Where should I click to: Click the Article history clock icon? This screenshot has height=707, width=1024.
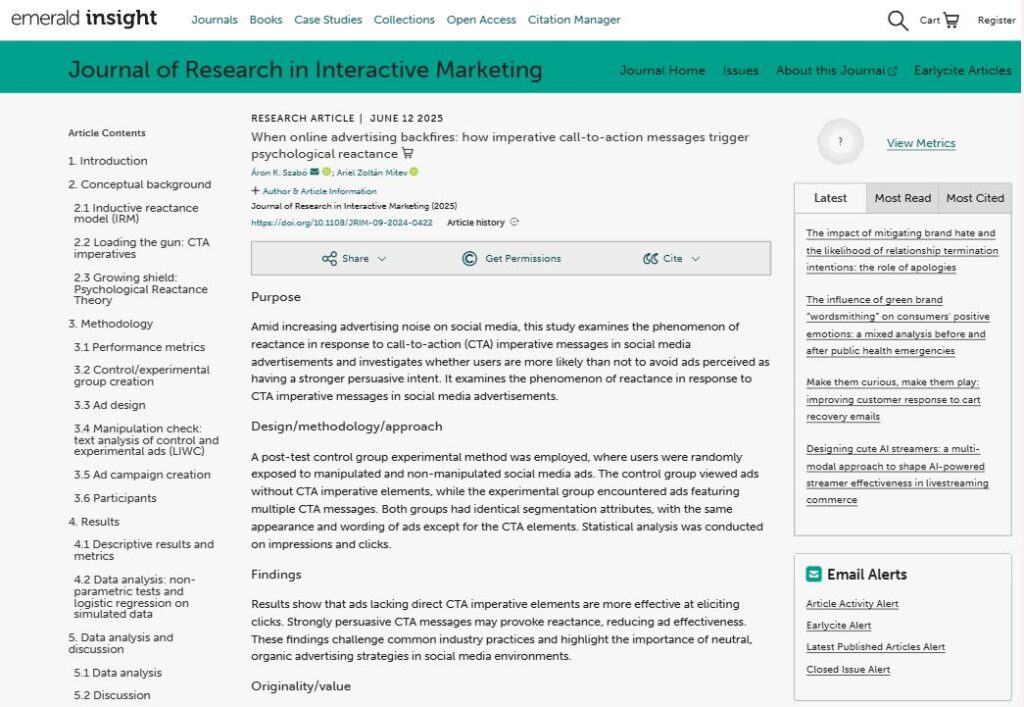[x=514, y=222]
